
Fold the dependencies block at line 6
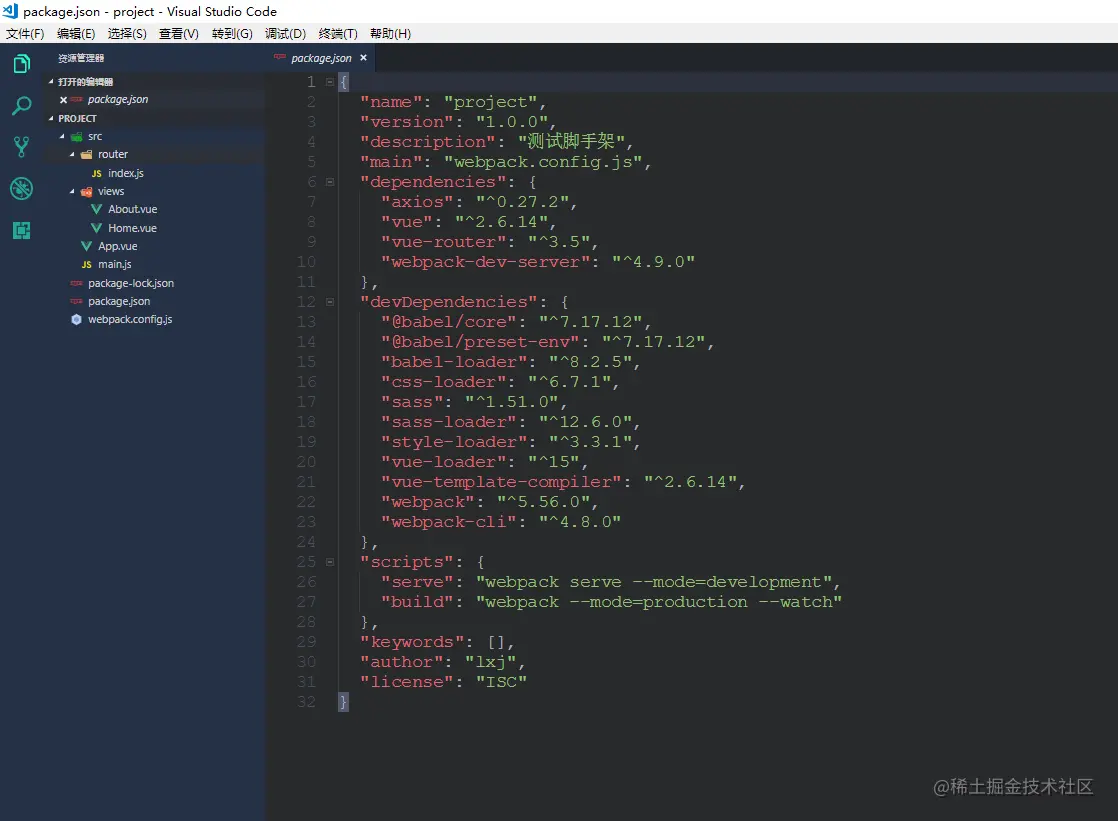[x=329, y=182]
